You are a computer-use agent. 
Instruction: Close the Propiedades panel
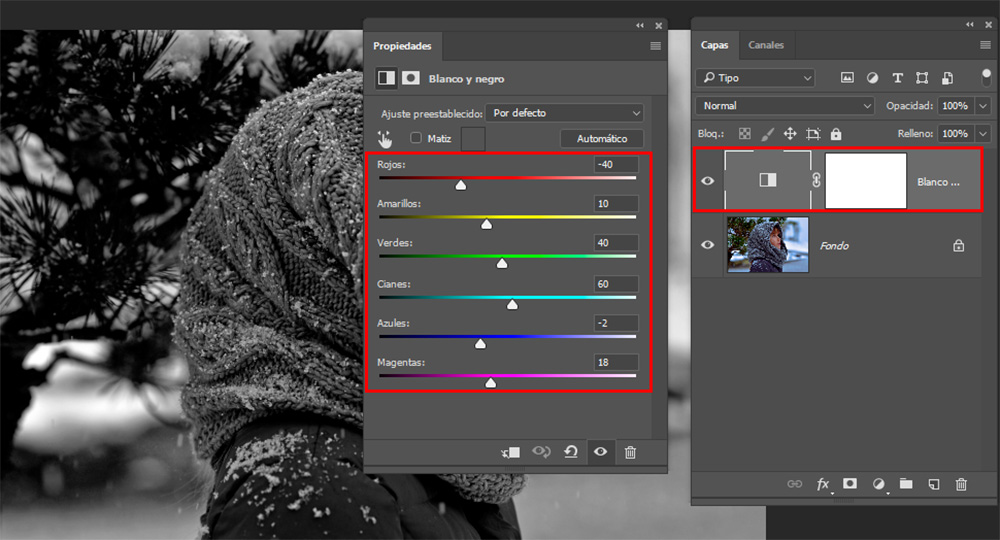(x=659, y=26)
